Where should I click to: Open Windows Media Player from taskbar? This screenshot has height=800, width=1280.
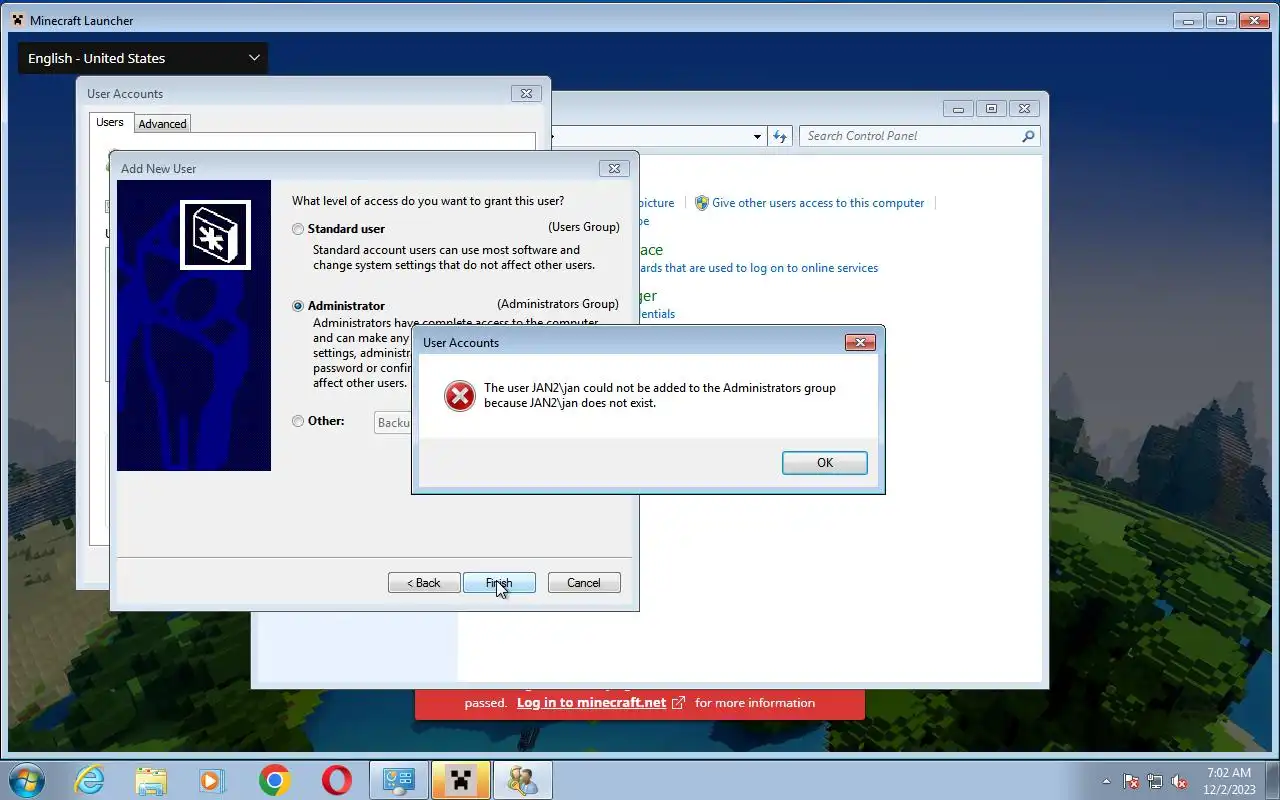[x=212, y=780]
